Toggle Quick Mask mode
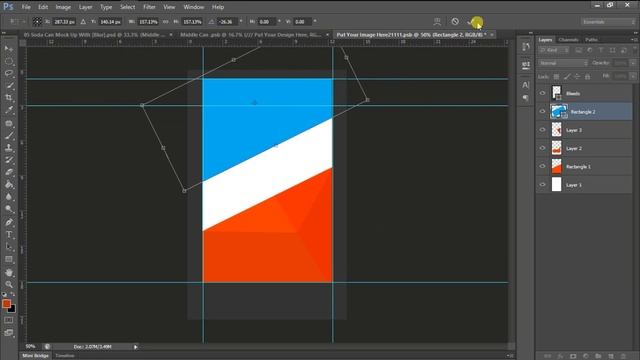This screenshot has height=360, width=640. (x=9, y=321)
